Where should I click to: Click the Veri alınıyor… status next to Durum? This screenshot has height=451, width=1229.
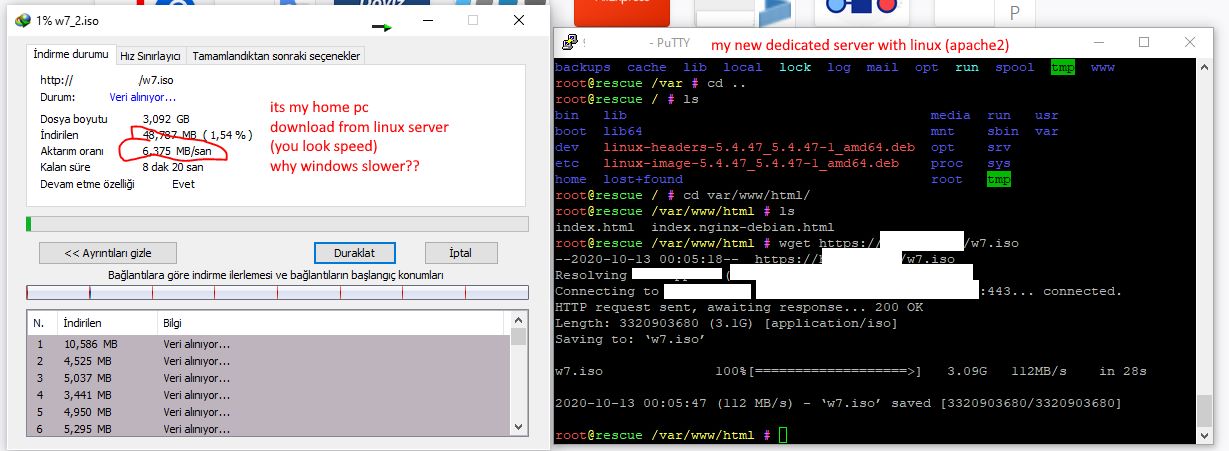pyautogui.click(x=143, y=98)
